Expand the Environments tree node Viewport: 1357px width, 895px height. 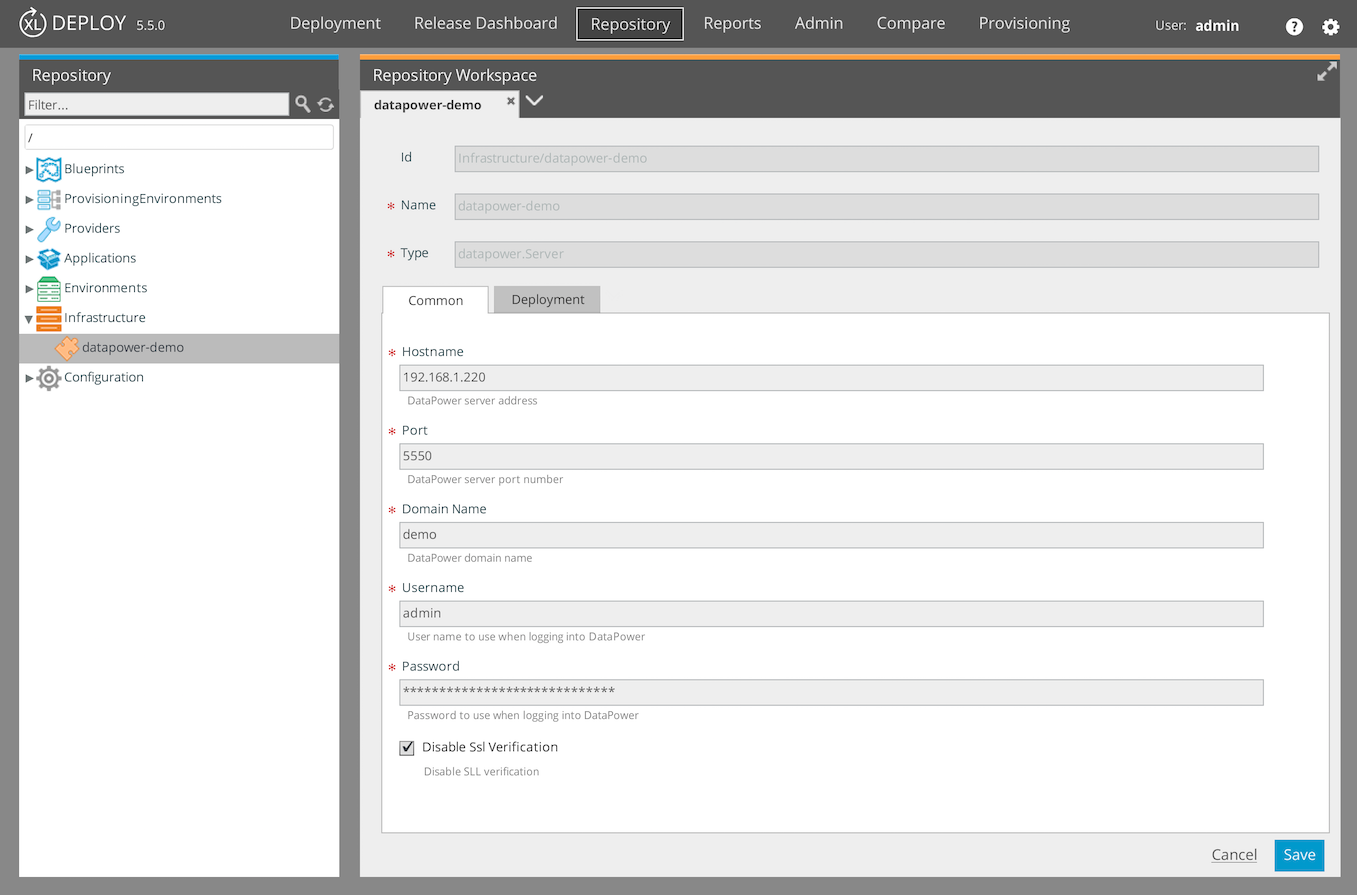click(30, 289)
